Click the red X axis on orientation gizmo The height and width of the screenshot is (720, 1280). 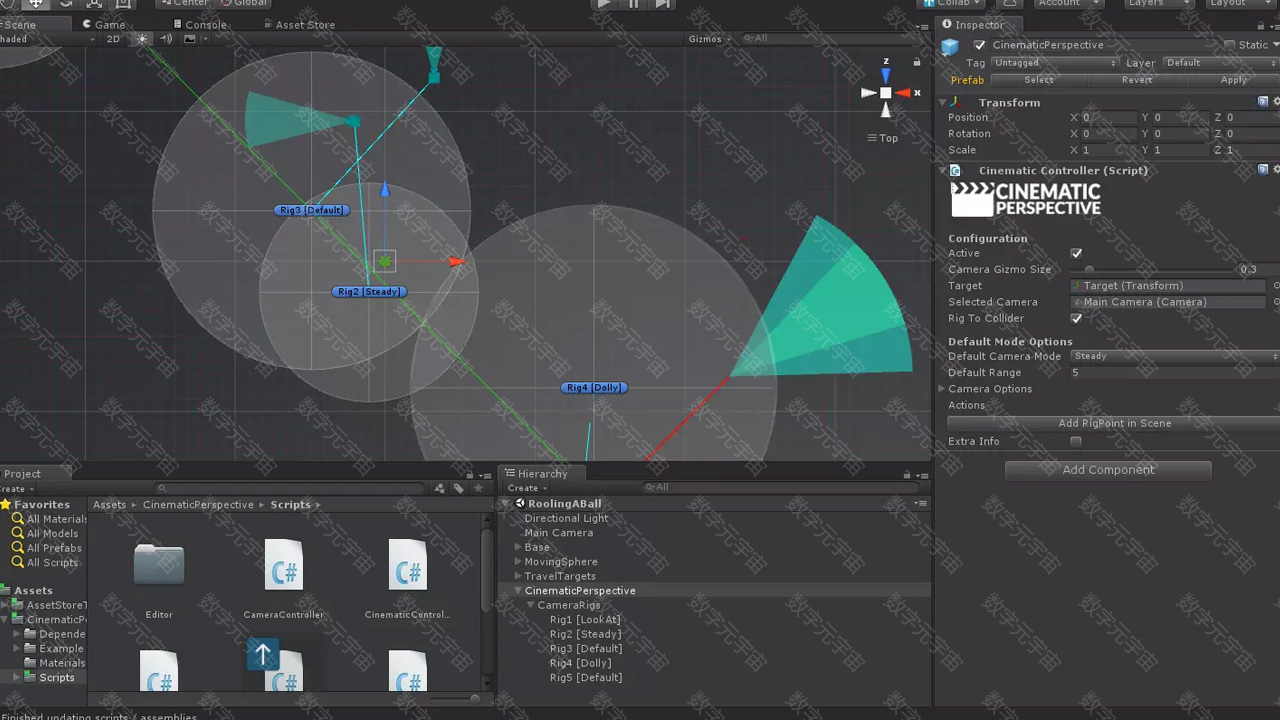tap(906, 93)
